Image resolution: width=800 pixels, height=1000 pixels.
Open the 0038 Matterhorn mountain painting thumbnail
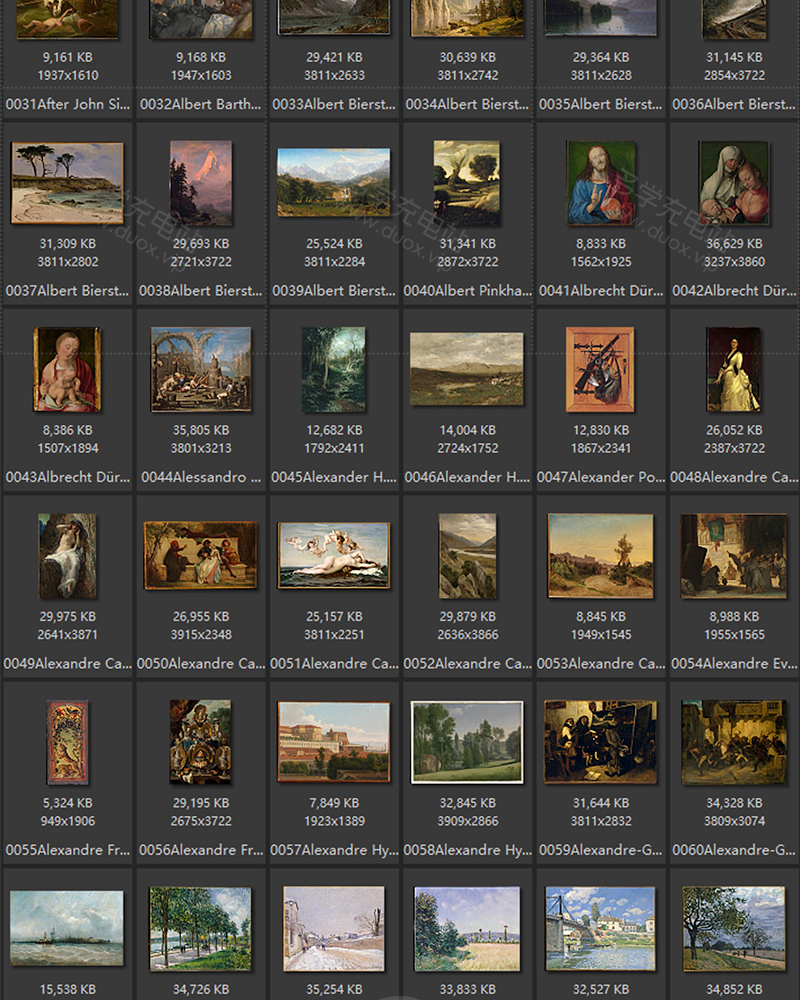click(x=200, y=182)
